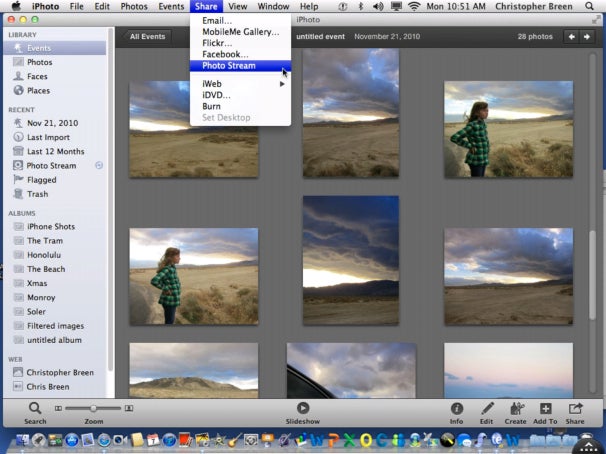The image size is (606, 454).
Task: Choose MobileMe Gallery... from Share menu
Action: point(240,32)
